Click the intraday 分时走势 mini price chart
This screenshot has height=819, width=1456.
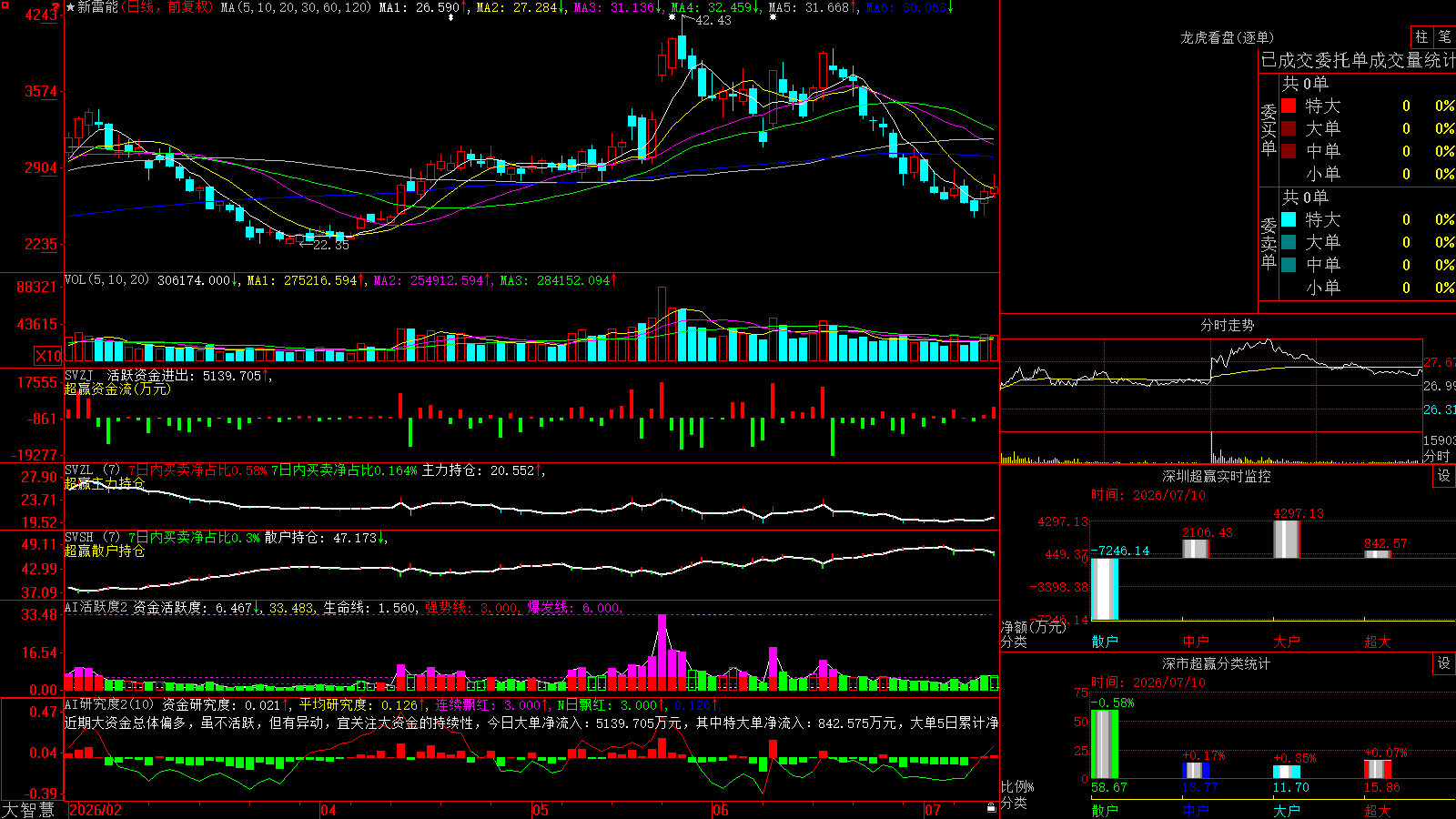1211,385
